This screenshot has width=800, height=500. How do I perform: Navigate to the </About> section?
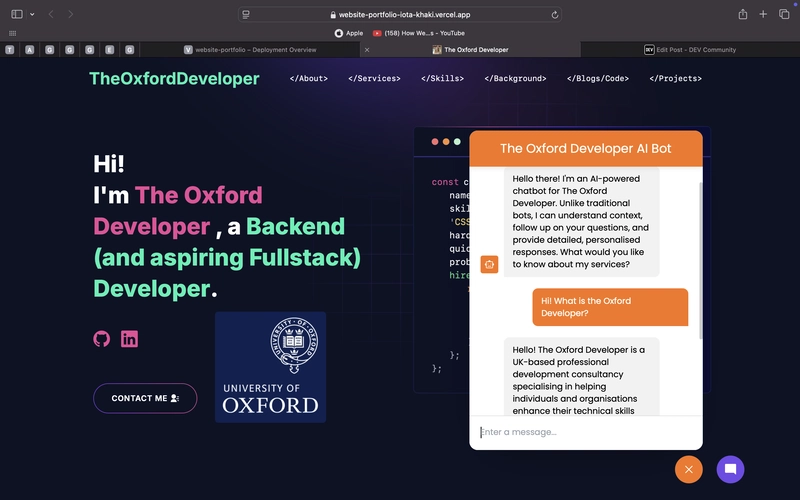point(308,79)
